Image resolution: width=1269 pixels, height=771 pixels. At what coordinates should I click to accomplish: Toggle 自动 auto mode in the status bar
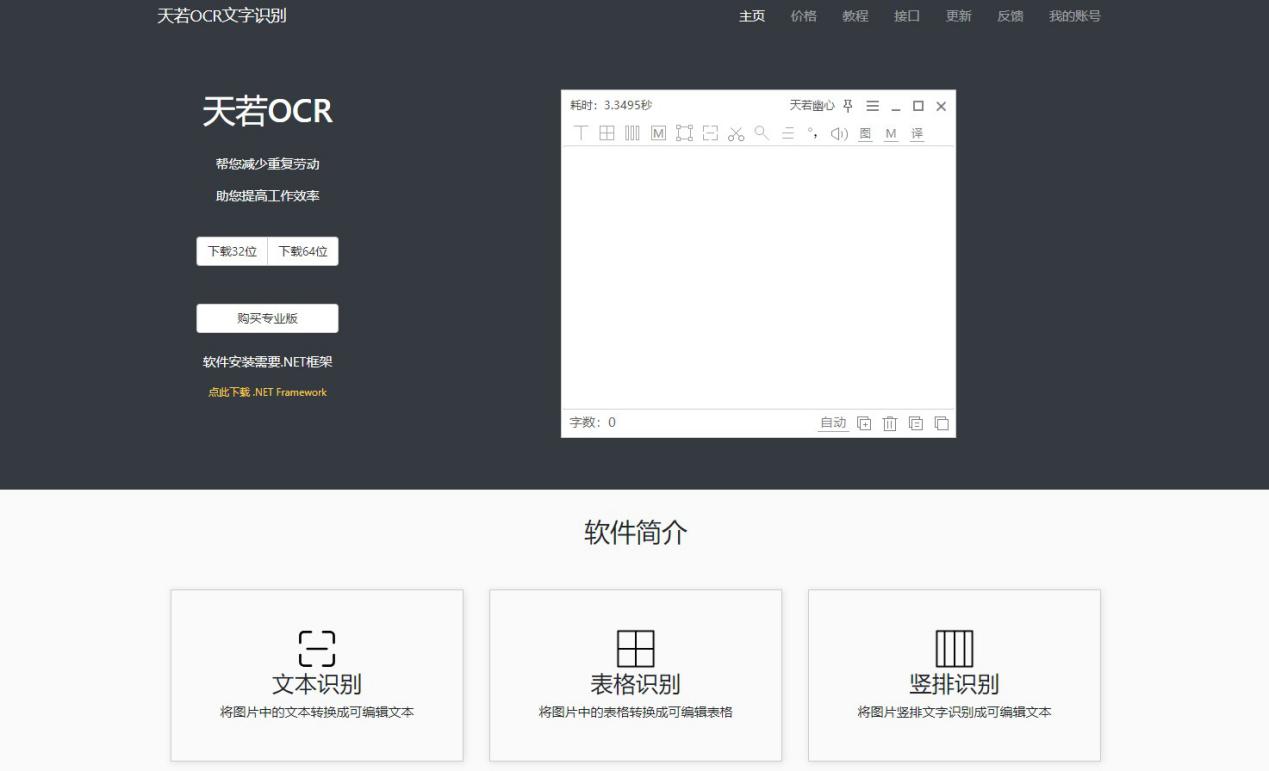(834, 423)
